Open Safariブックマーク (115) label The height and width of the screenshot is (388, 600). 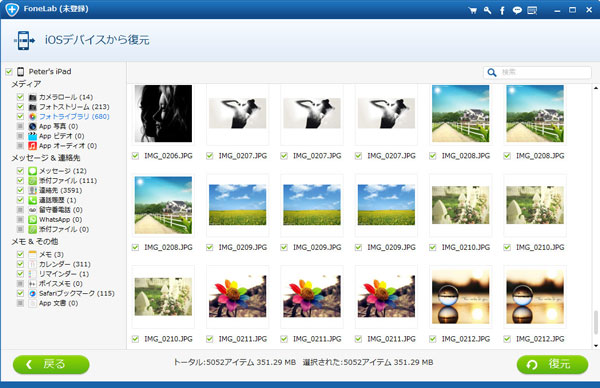(x=77, y=293)
